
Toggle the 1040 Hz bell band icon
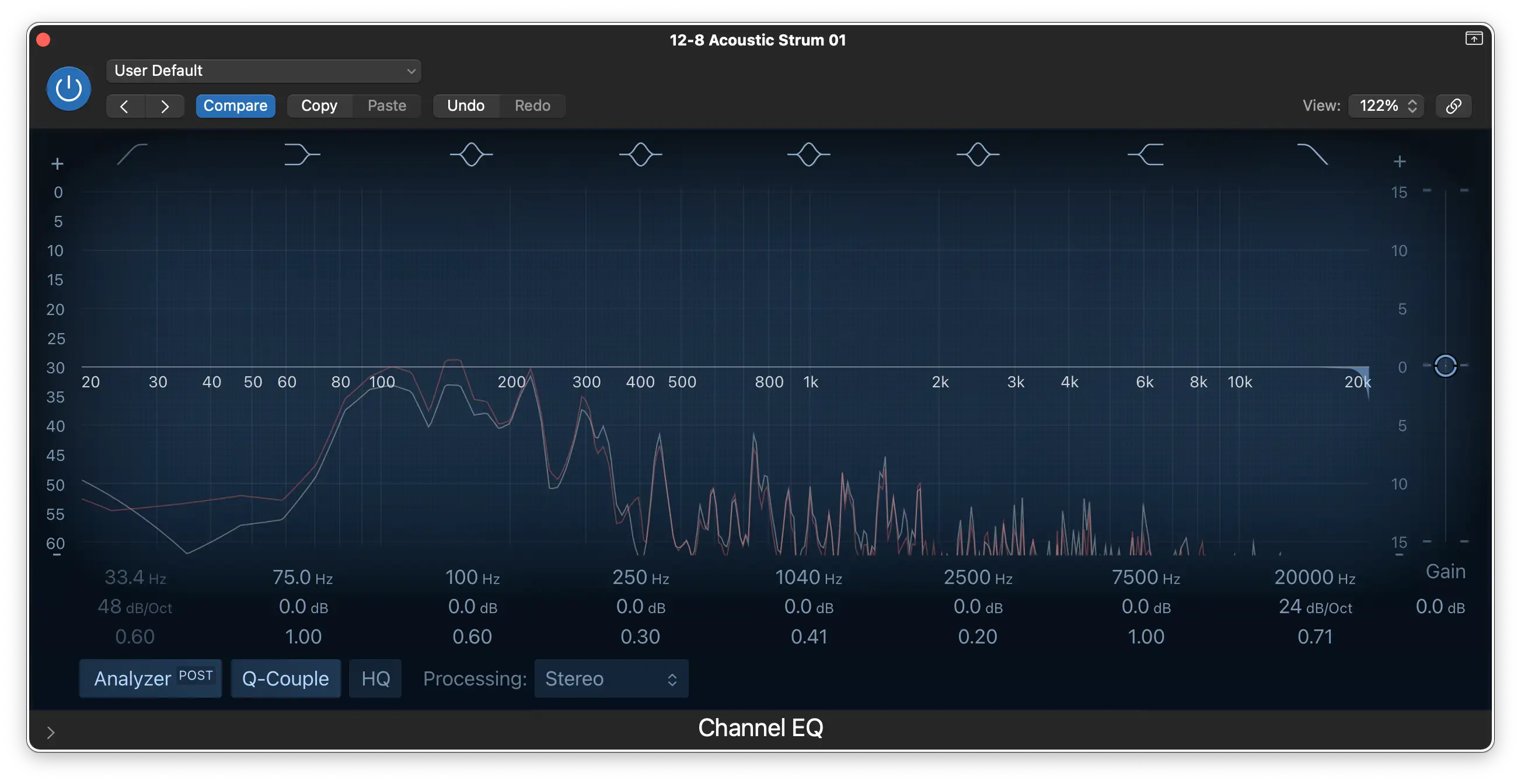click(x=808, y=155)
